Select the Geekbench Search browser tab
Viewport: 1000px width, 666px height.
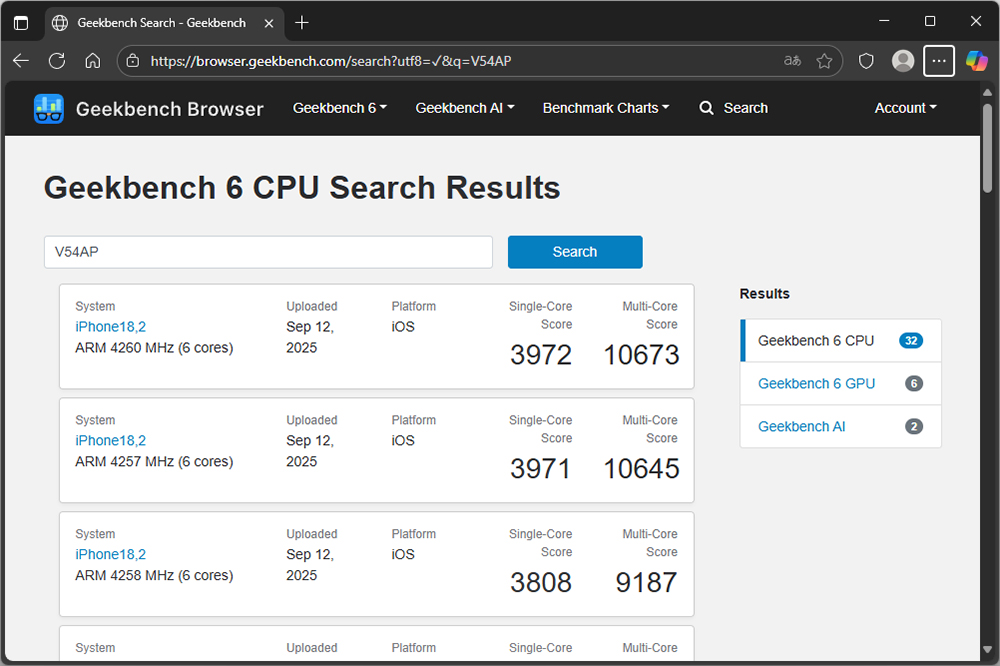click(x=165, y=23)
